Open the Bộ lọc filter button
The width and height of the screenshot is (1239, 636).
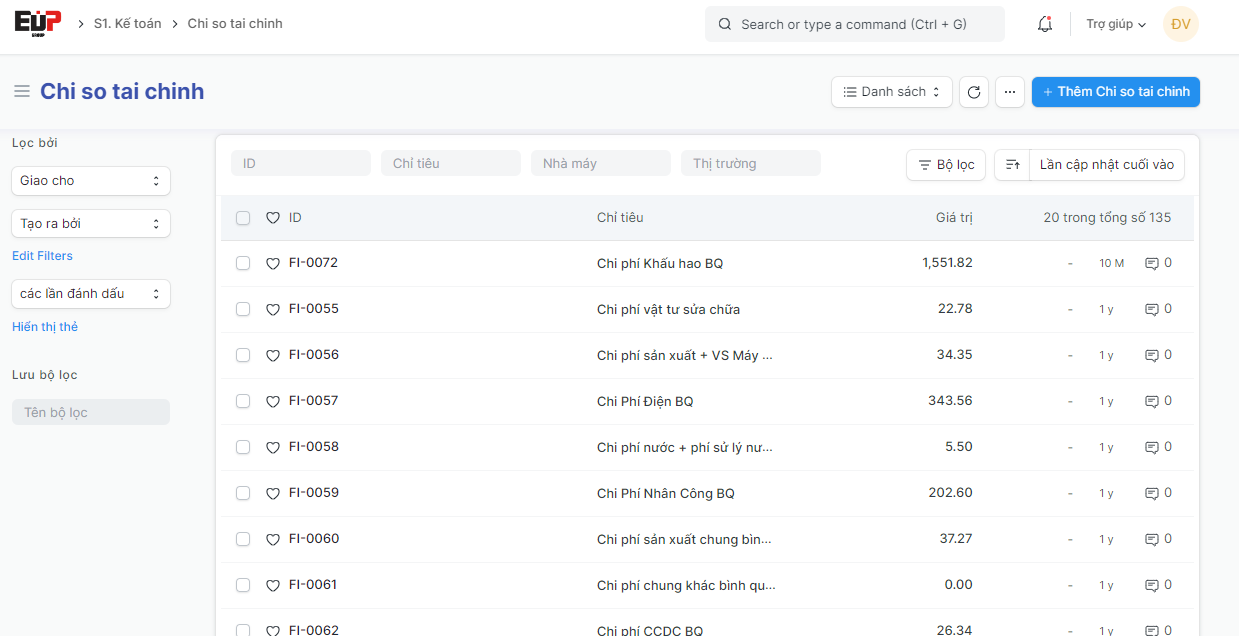tap(946, 165)
